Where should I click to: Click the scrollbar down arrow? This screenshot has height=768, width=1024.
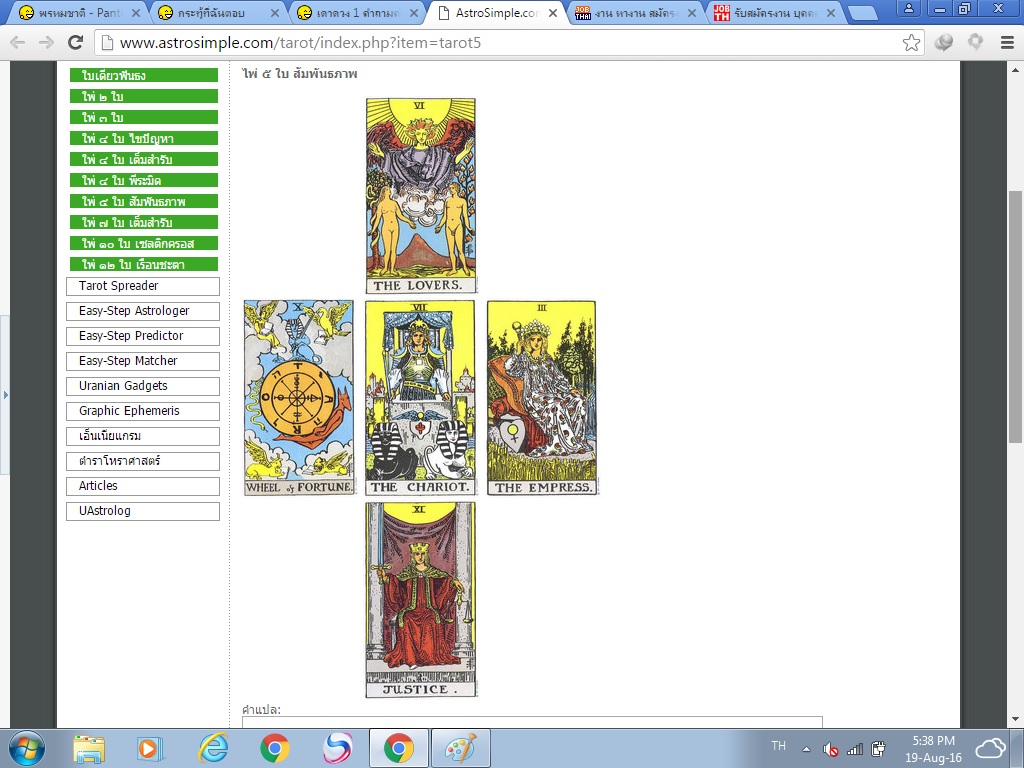click(1016, 719)
